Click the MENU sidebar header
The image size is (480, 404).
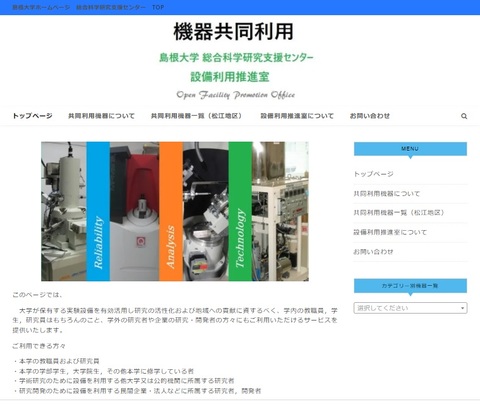click(410, 149)
